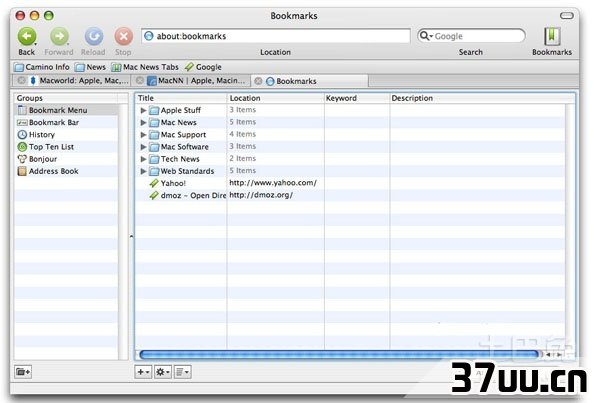Expand the Apple Stuff folder
This screenshot has width=600, height=403.
tap(143, 110)
